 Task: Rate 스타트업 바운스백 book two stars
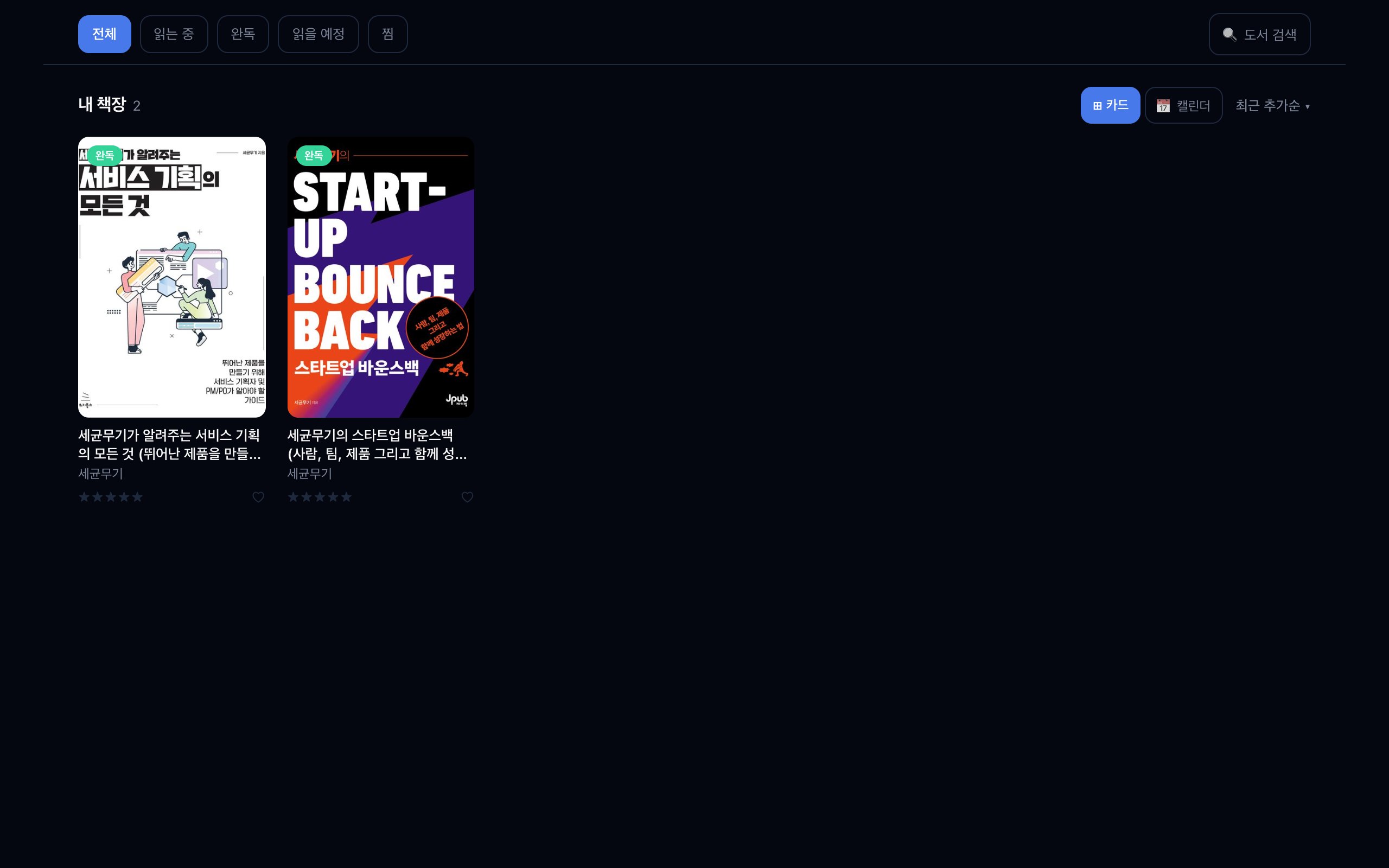pos(307,497)
